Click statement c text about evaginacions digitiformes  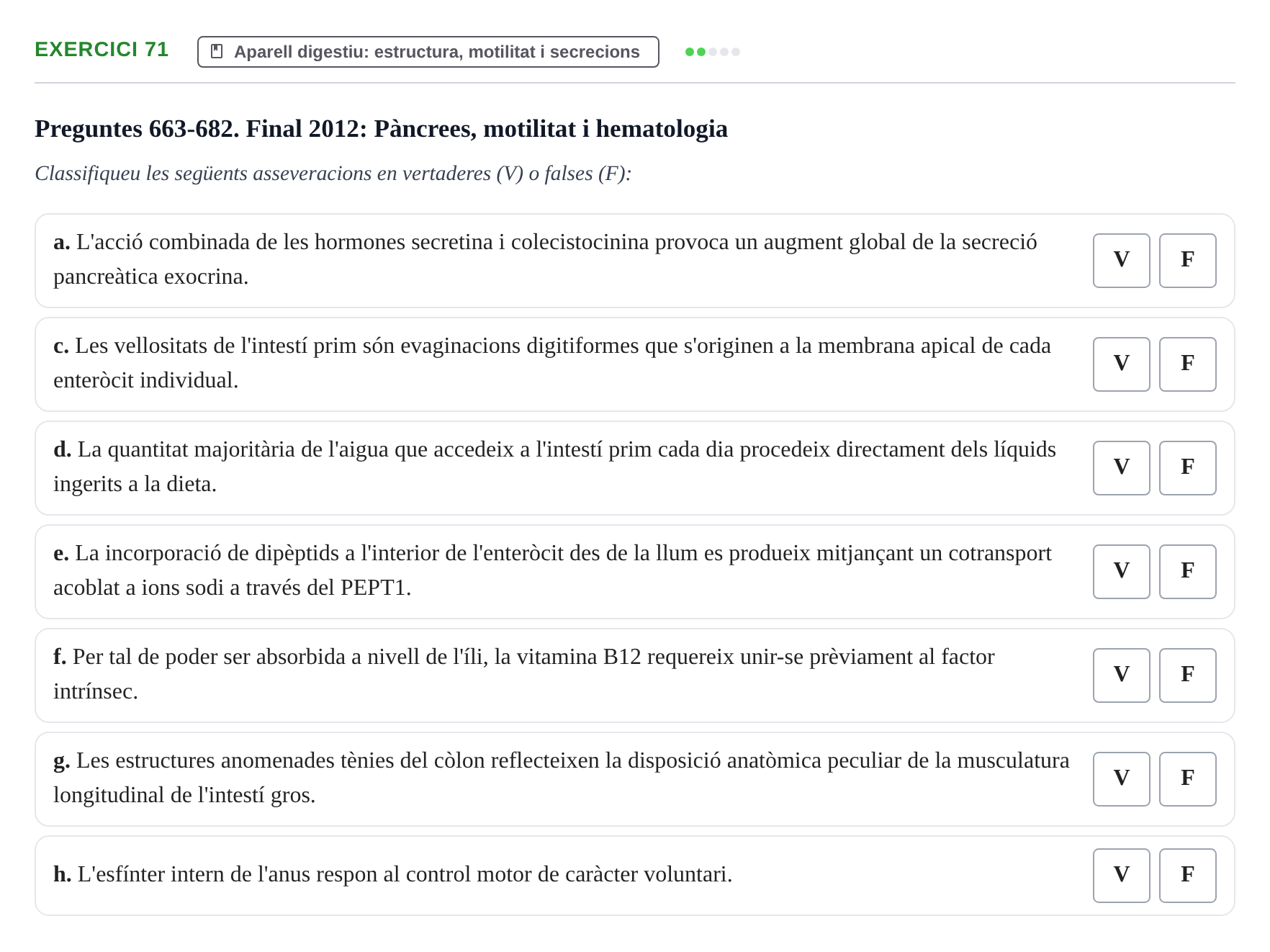552,363
